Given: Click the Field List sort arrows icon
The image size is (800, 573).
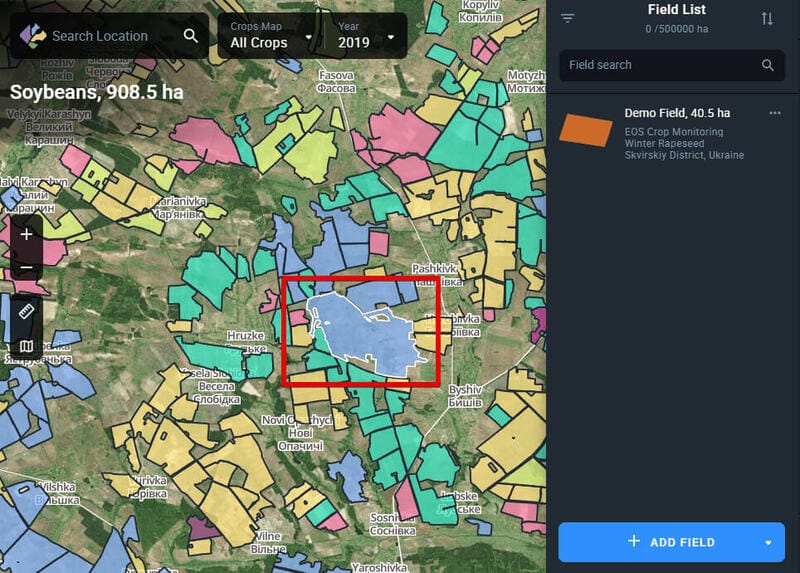Looking at the screenshot, I should pos(767,19).
